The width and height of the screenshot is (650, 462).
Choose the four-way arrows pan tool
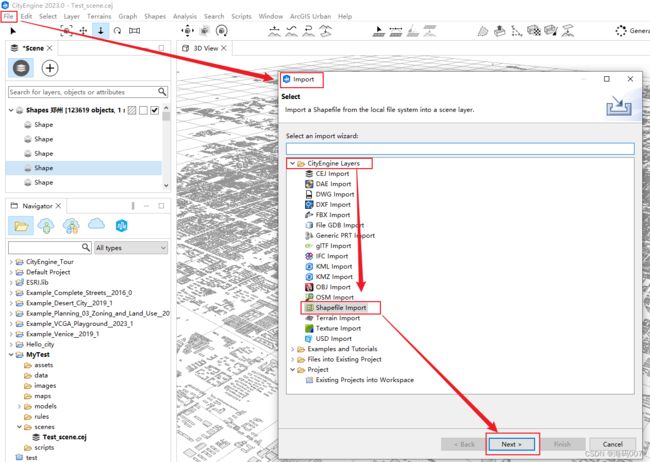pos(83,31)
